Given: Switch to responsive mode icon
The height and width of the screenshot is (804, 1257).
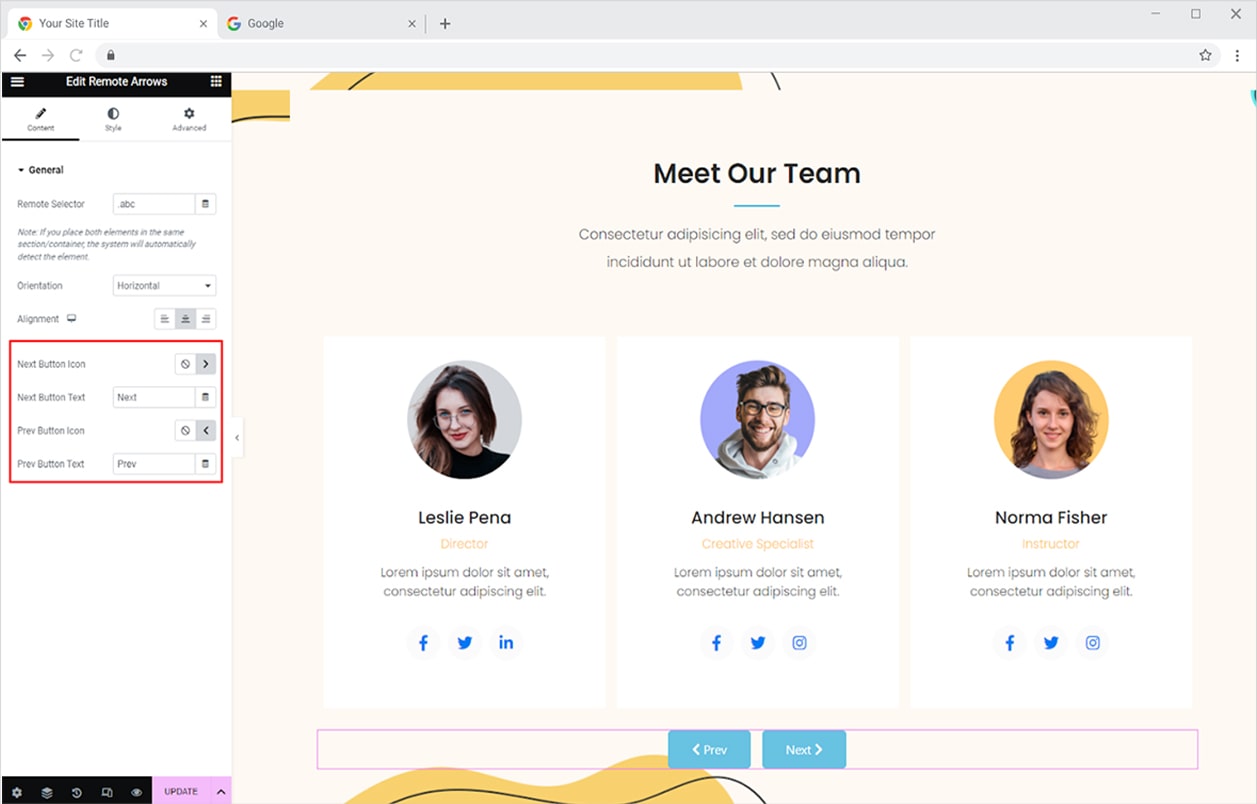Looking at the screenshot, I should 107,792.
